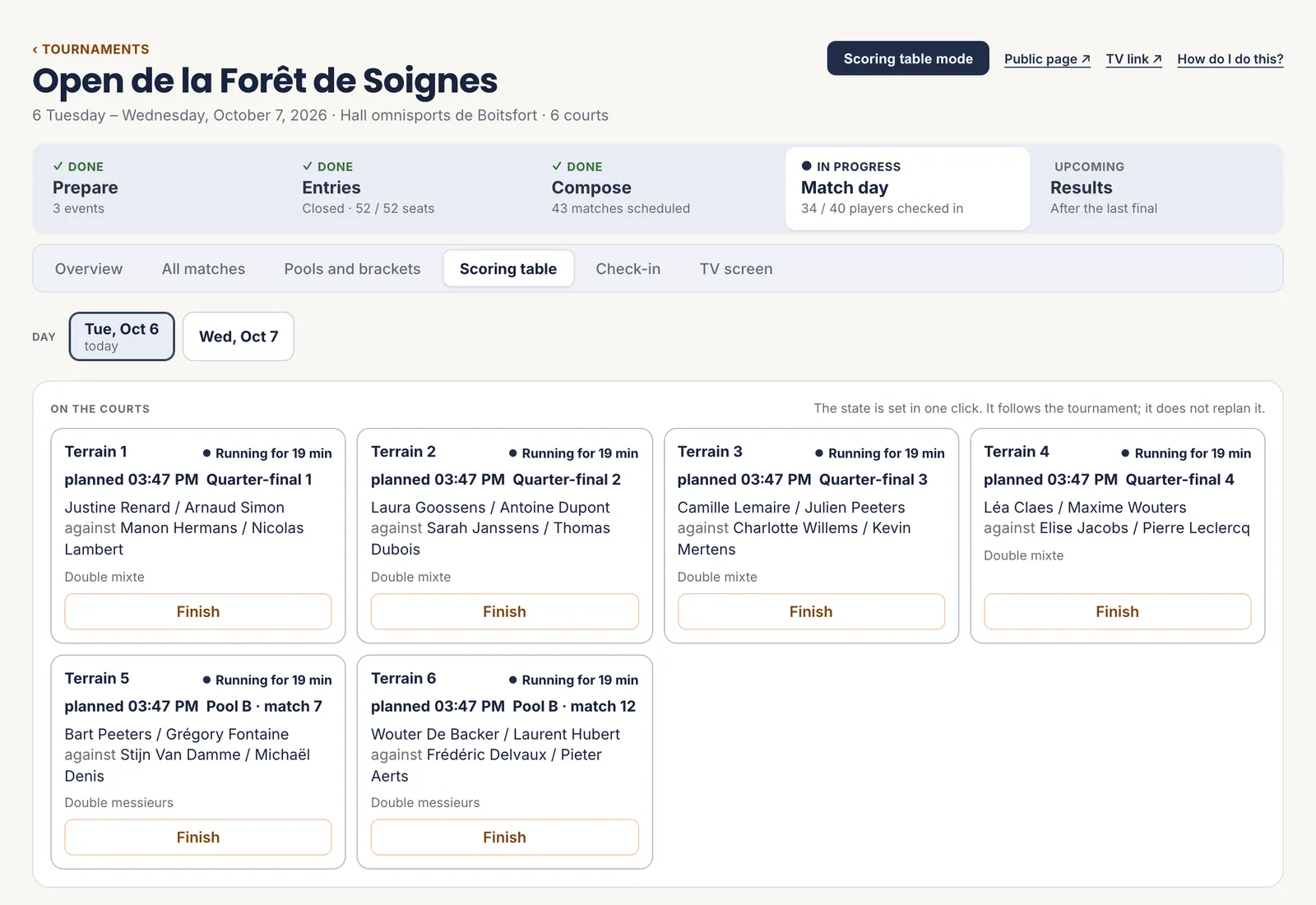The height and width of the screenshot is (905, 1316).
Task: Open the Public page link
Action: [1047, 59]
